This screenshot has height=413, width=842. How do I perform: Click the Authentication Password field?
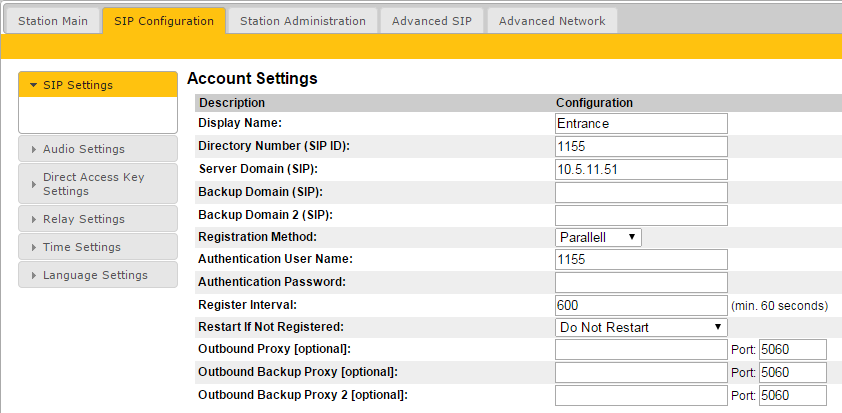coord(641,282)
